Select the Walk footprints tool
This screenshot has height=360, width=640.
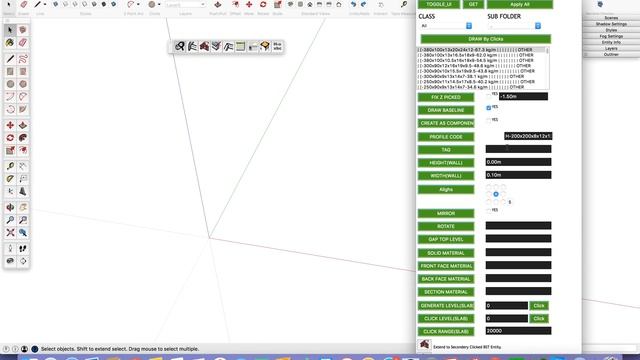click(22, 249)
